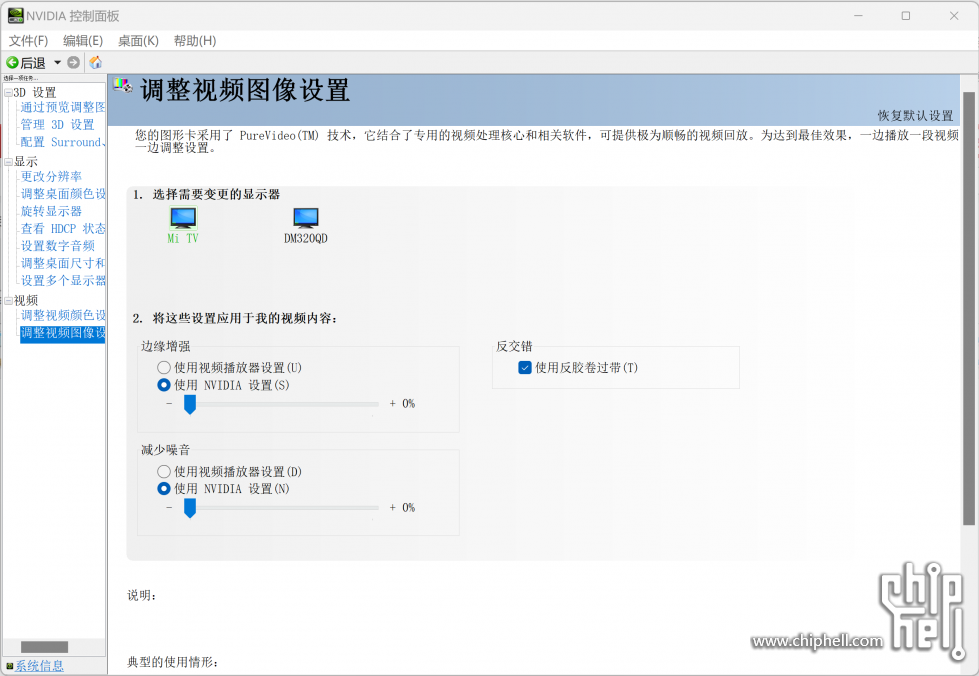Click the grey Forward arrow icon

(73, 62)
